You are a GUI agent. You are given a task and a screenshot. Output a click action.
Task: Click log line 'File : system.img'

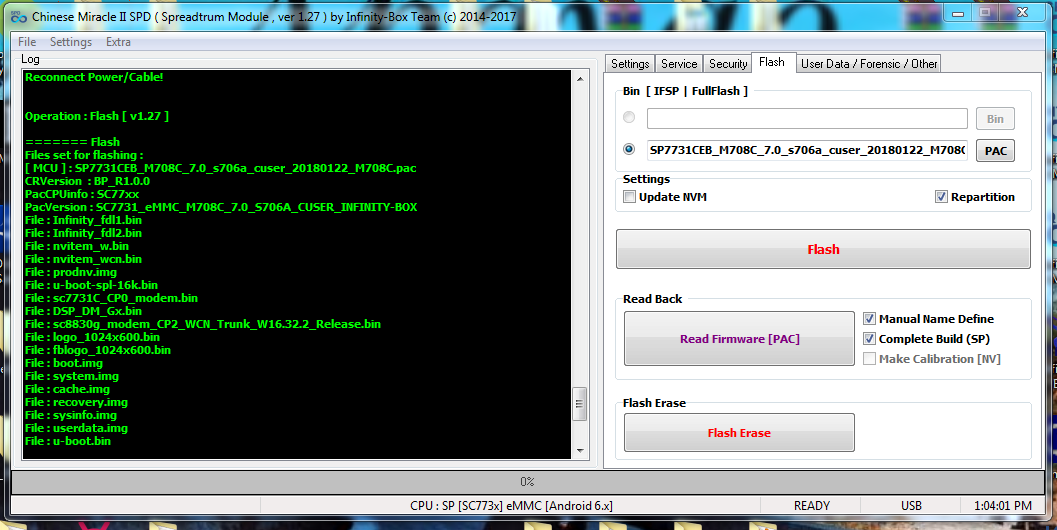[71, 376]
